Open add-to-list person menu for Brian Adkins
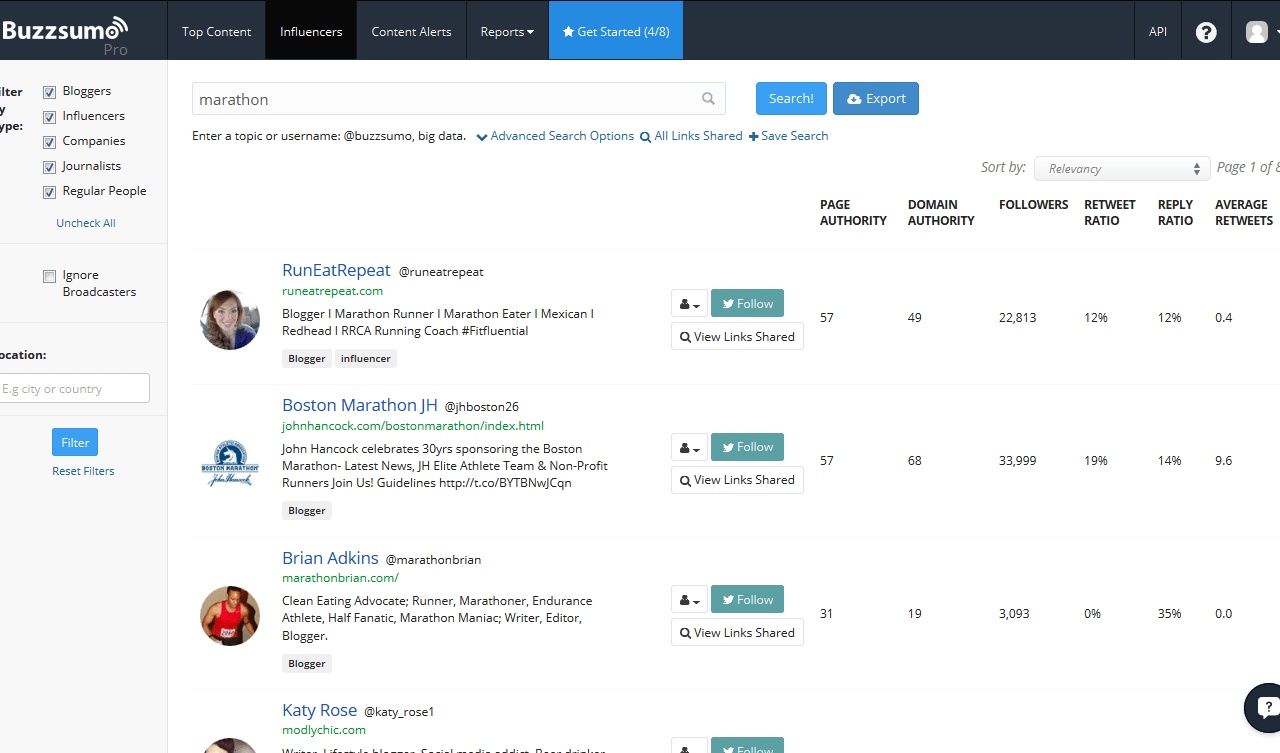This screenshot has height=753, width=1280. tap(689, 600)
